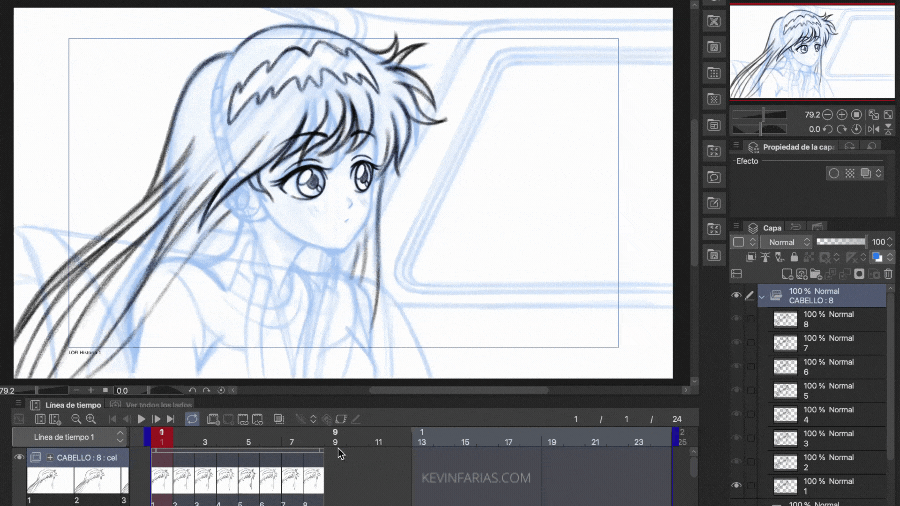Image resolution: width=900 pixels, height=506 pixels.
Task: Rotate canvas left in Navigator
Action: click(x=827, y=129)
